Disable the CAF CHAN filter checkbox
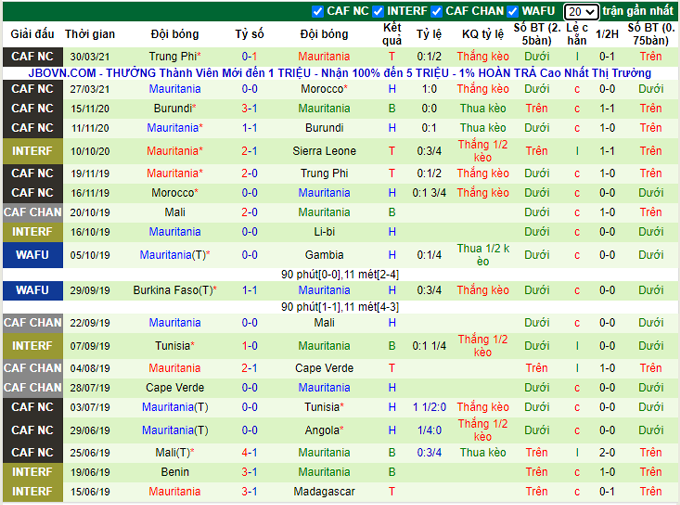The height and width of the screenshot is (505, 680). click(x=436, y=11)
